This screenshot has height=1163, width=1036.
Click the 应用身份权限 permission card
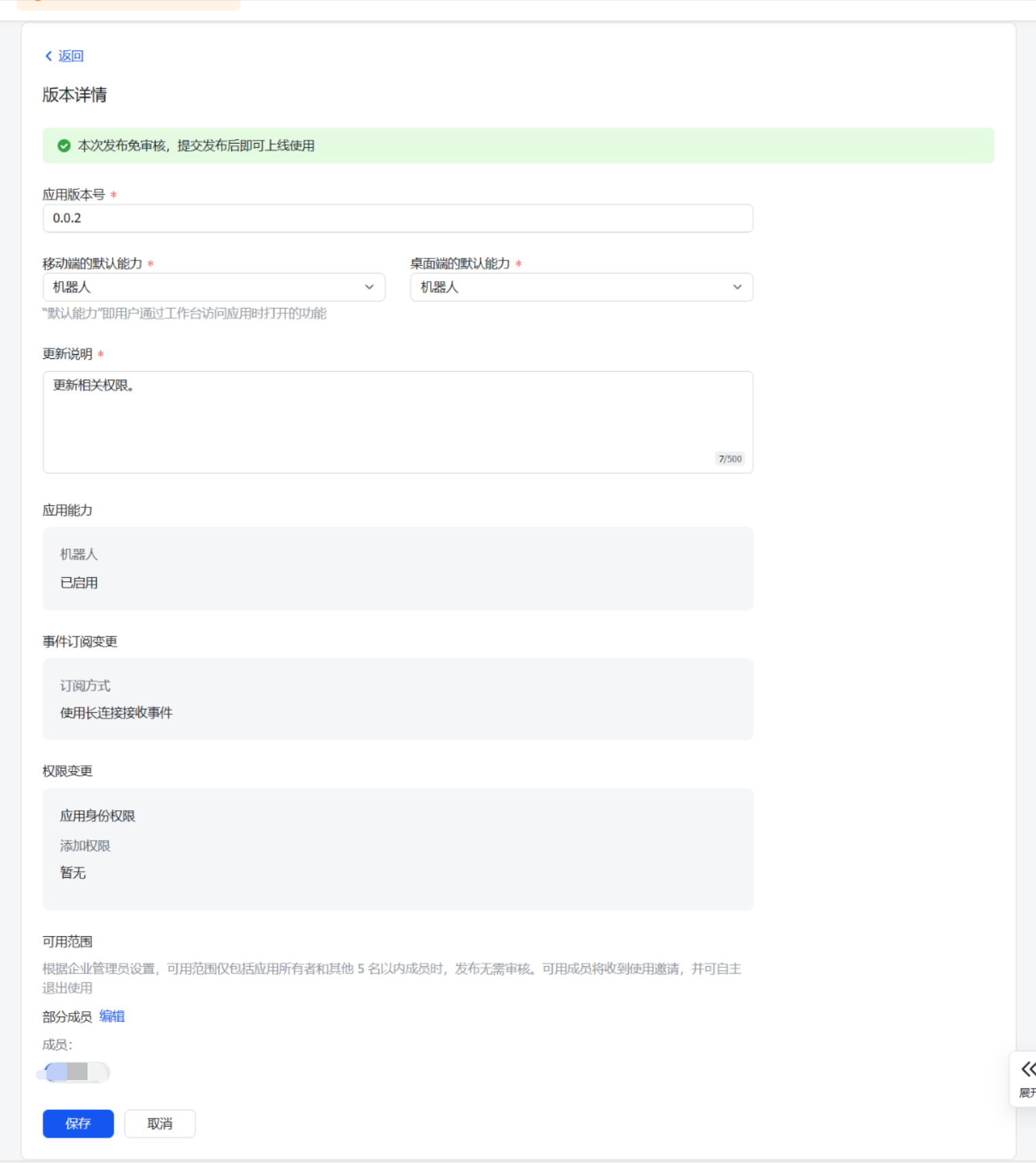coord(397,848)
